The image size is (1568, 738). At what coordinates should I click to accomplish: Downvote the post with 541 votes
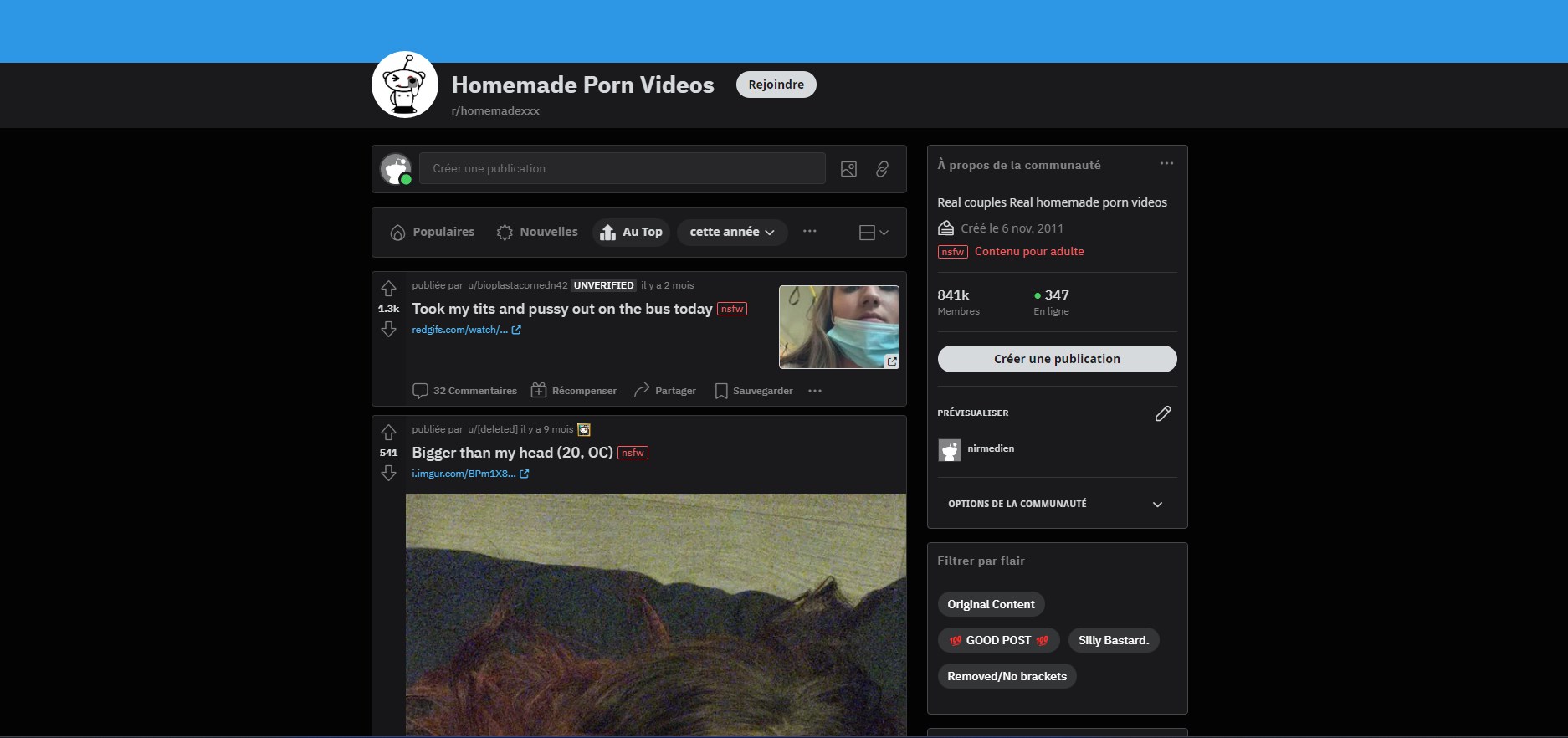tap(388, 474)
